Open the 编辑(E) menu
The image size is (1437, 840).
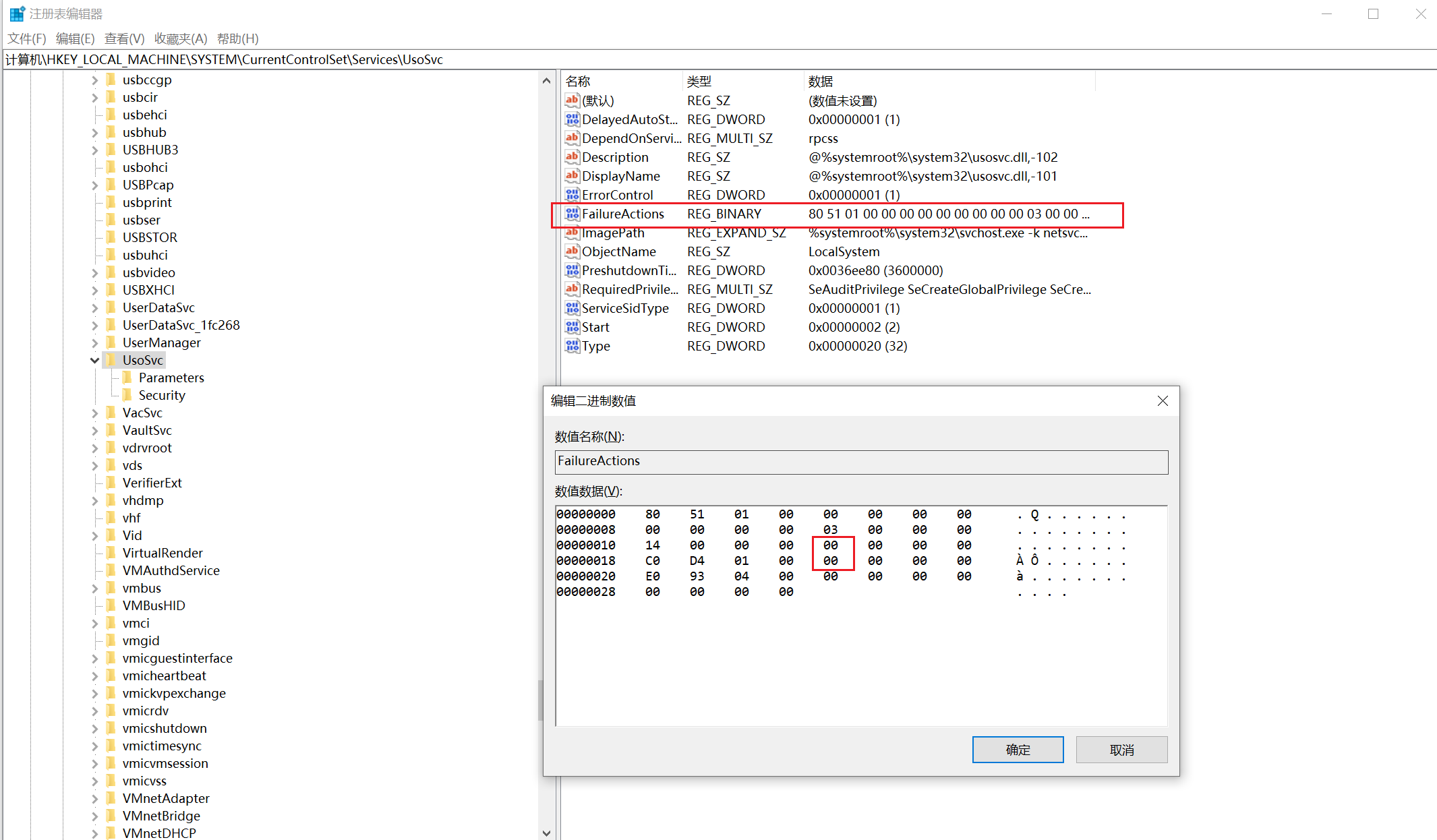75,38
